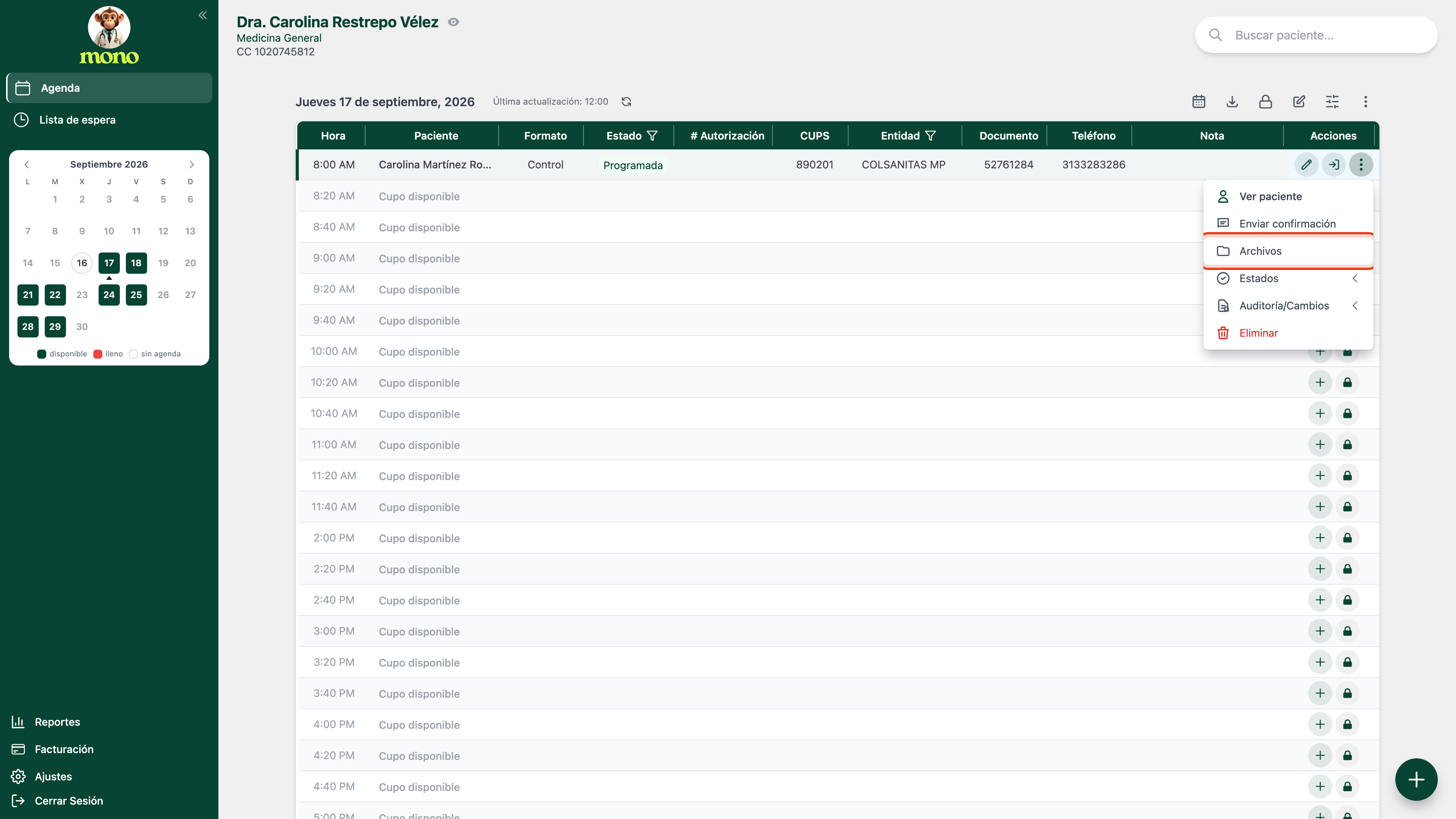Toggle visibility eye next to doctor name

[x=453, y=22]
